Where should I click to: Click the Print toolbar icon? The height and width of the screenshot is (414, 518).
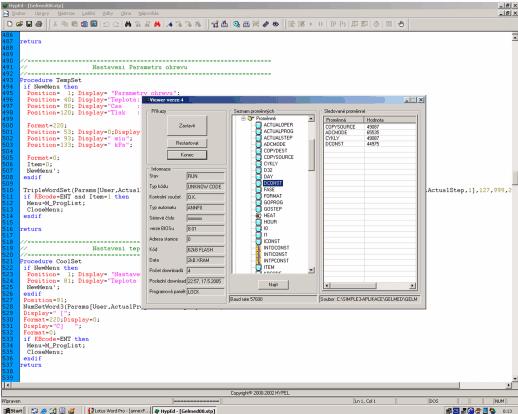pos(39,24)
